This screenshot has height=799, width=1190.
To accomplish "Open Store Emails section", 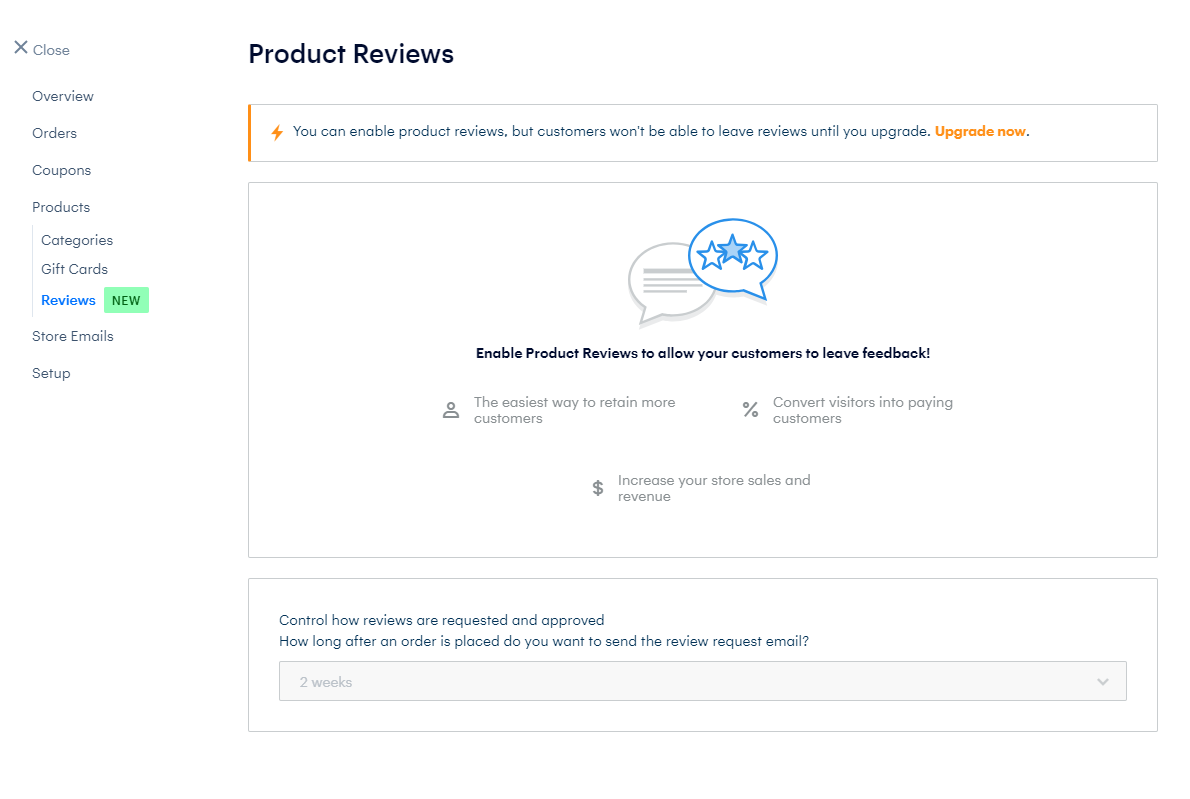I will tap(73, 336).
